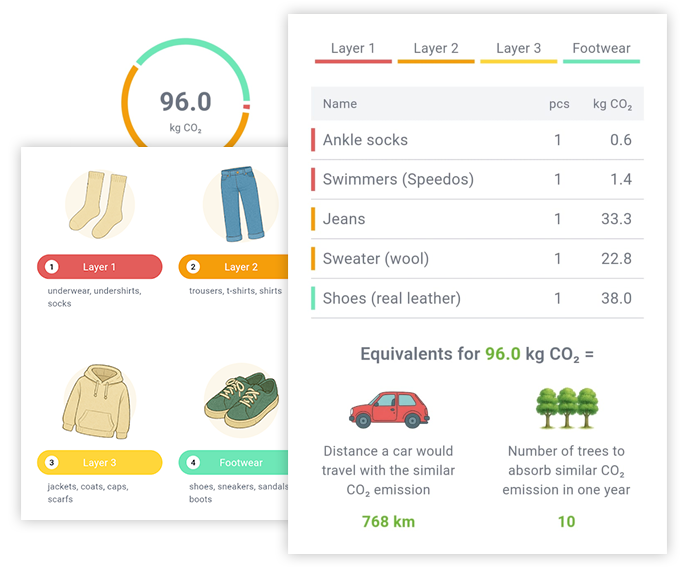Select the Shoes (real leather) row
This screenshot has height=574, width=686.
click(476, 298)
